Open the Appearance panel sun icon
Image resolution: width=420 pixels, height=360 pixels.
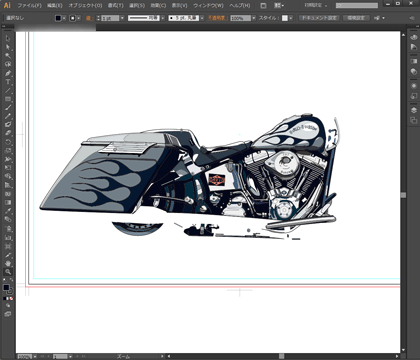[x=414, y=86]
